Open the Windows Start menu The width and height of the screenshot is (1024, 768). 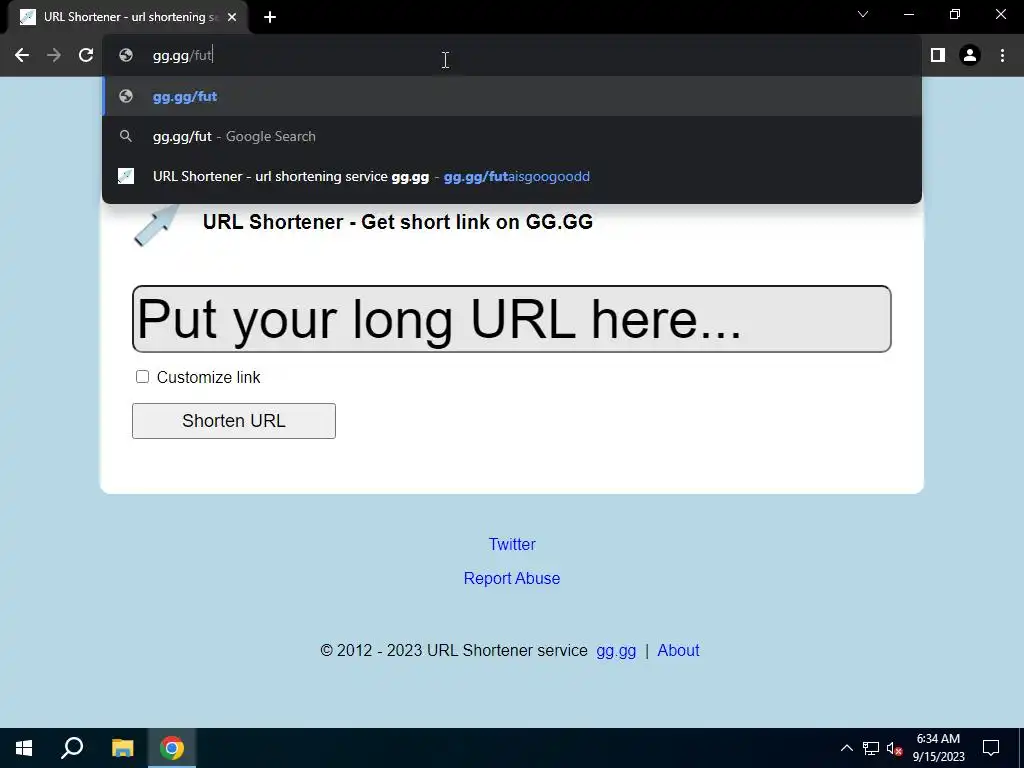(24, 748)
